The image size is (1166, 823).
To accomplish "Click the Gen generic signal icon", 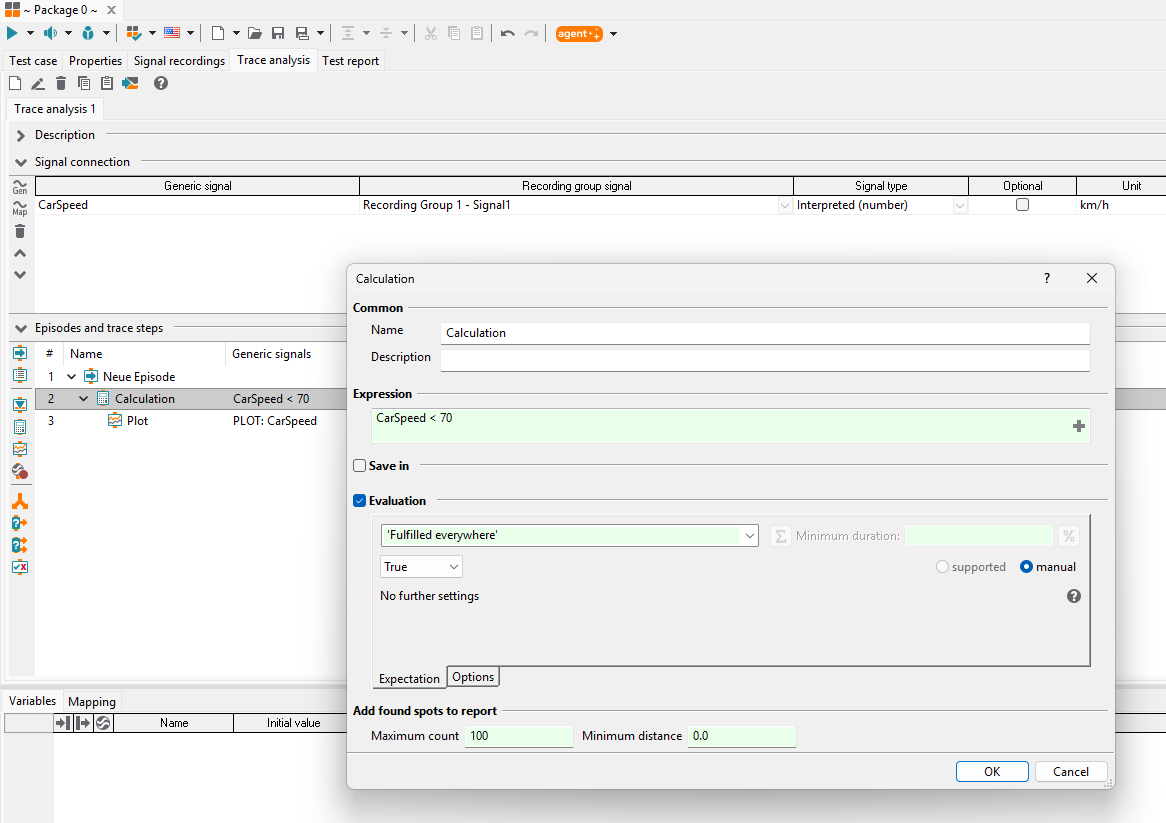I will 20,186.
